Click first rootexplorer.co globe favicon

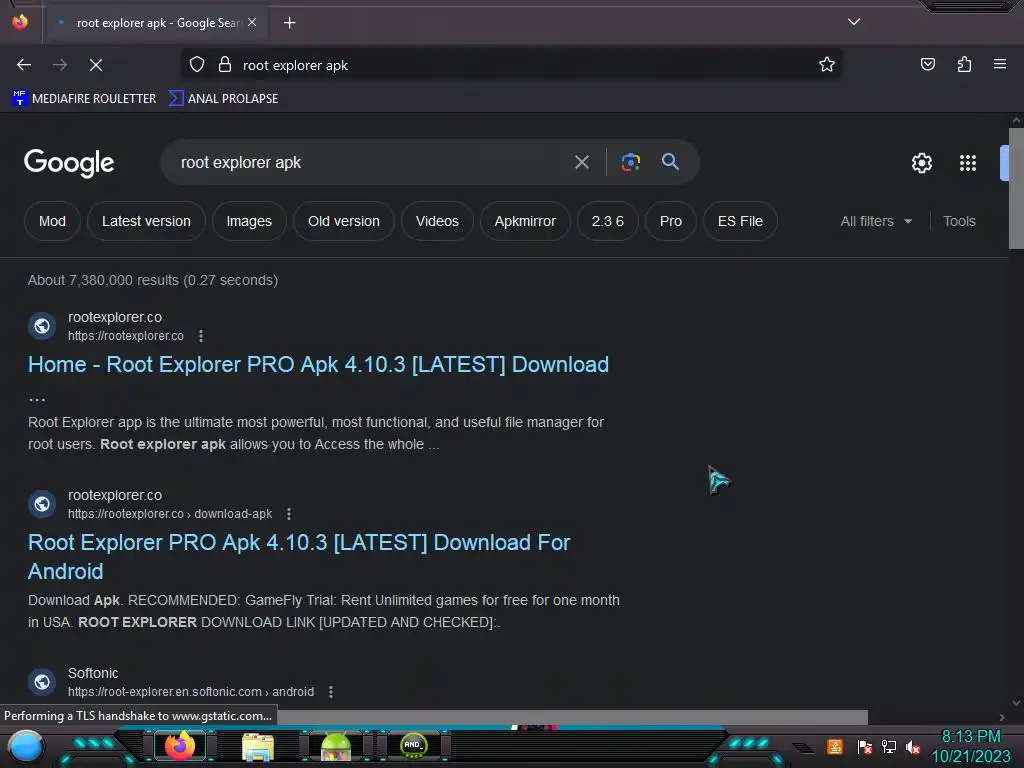coord(42,326)
